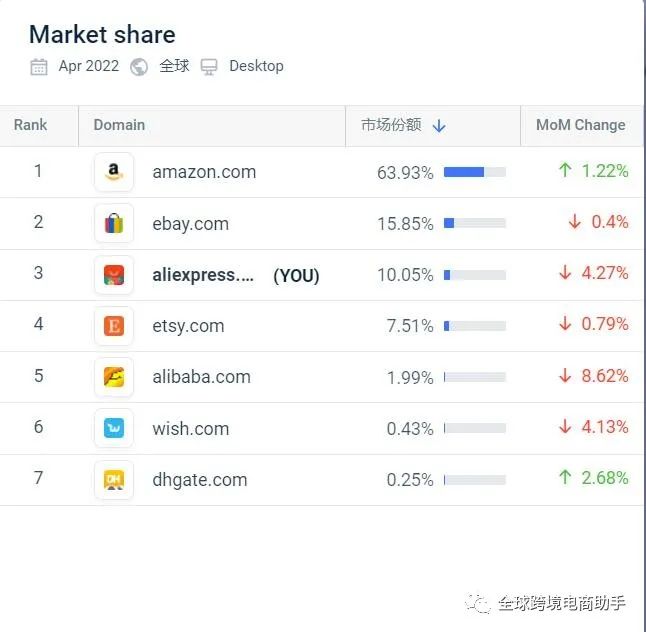Click the Apr 2022 date label
This screenshot has width=646, height=632.
point(89,66)
